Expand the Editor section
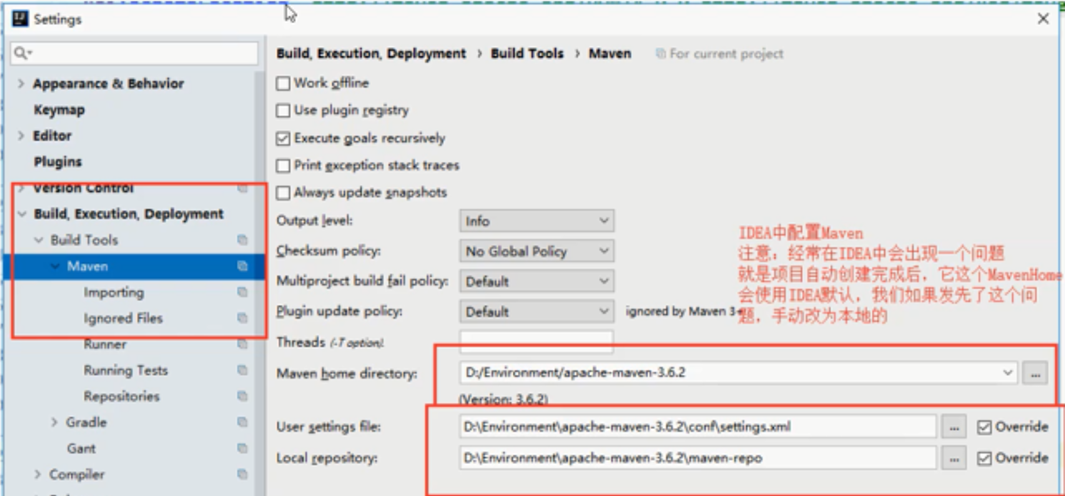The width and height of the screenshot is (1068, 496). pyautogui.click(x=21, y=136)
